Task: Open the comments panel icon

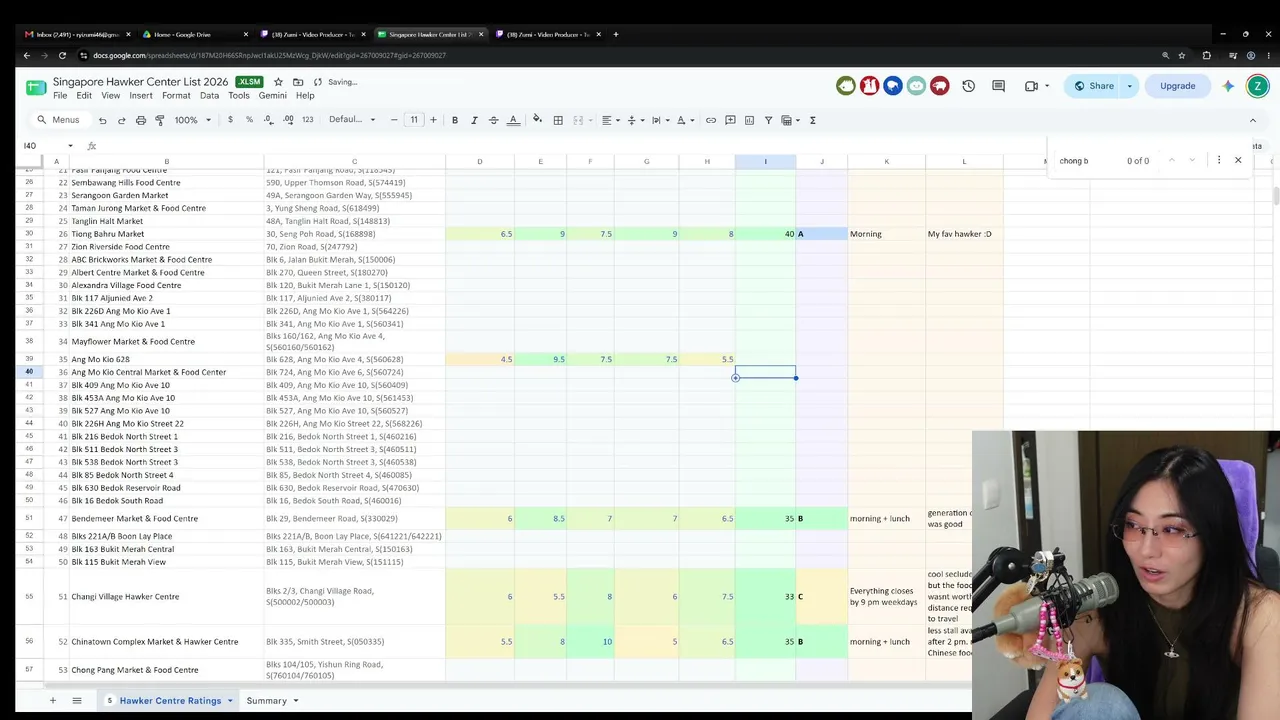Action: tap(998, 86)
